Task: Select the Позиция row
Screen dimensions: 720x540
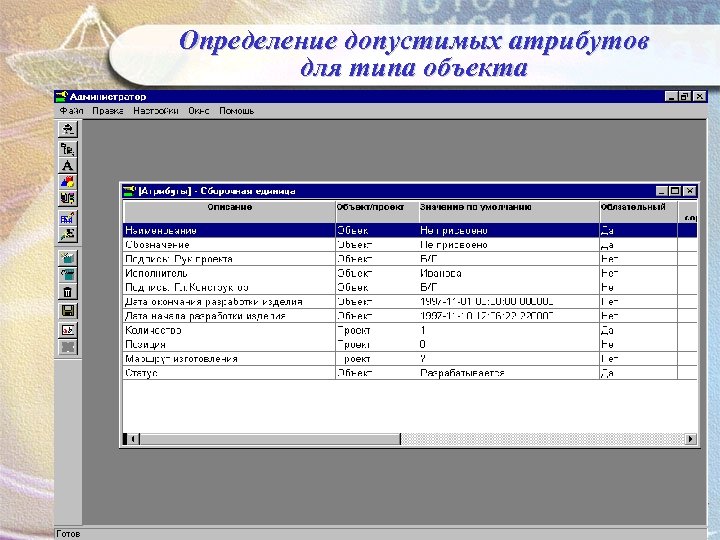Action: click(x=410, y=344)
